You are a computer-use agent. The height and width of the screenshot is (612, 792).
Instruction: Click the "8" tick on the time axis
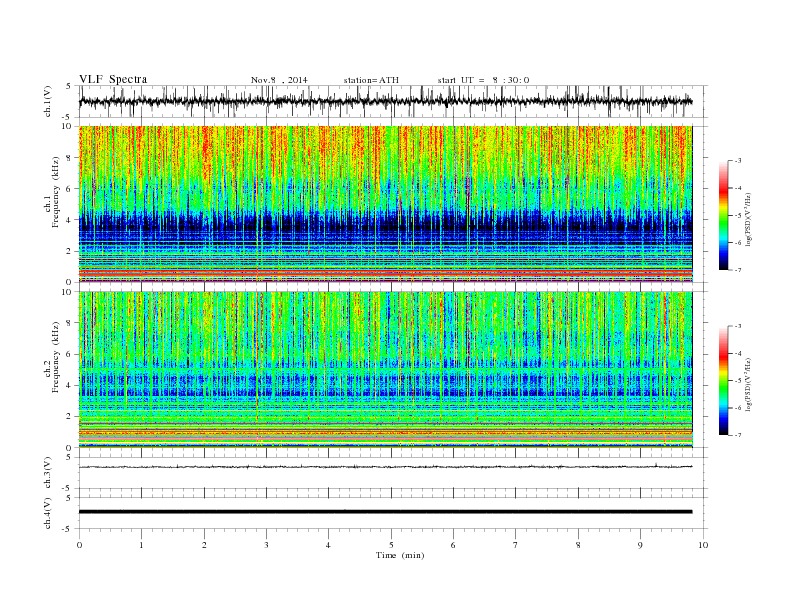point(578,545)
